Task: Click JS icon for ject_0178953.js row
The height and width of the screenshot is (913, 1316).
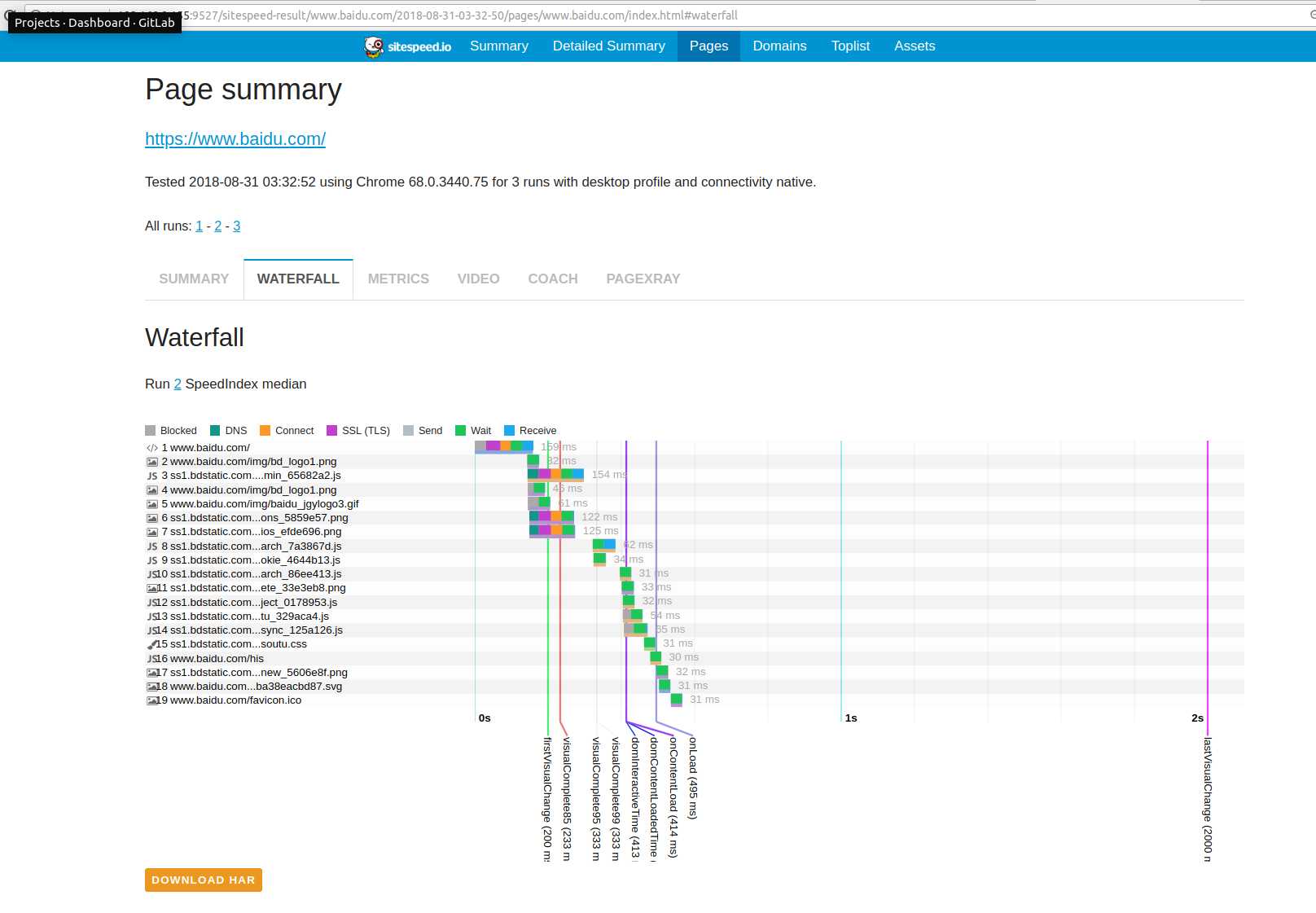Action: (x=152, y=603)
